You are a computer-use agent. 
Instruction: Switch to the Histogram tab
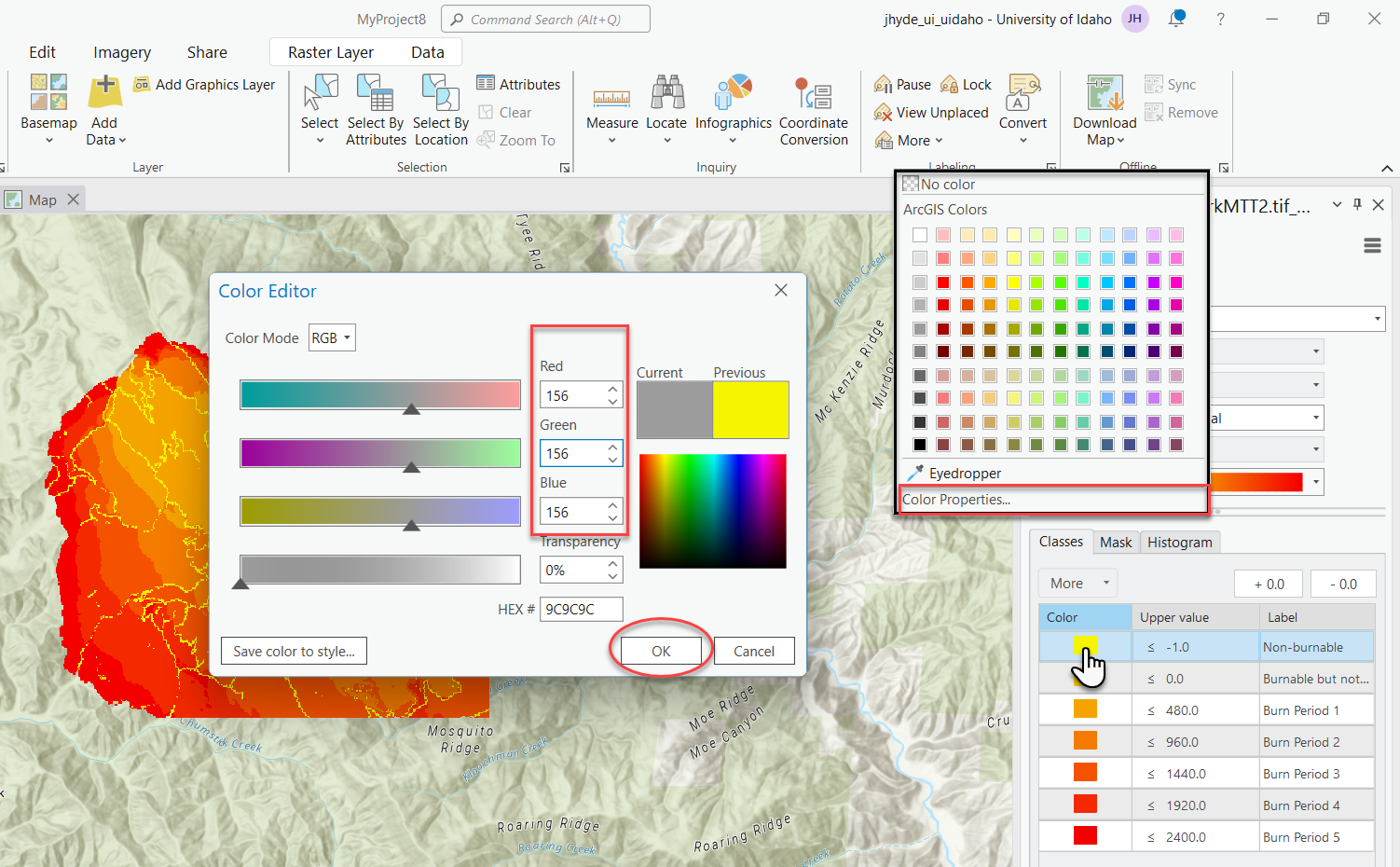coord(1180,542)
